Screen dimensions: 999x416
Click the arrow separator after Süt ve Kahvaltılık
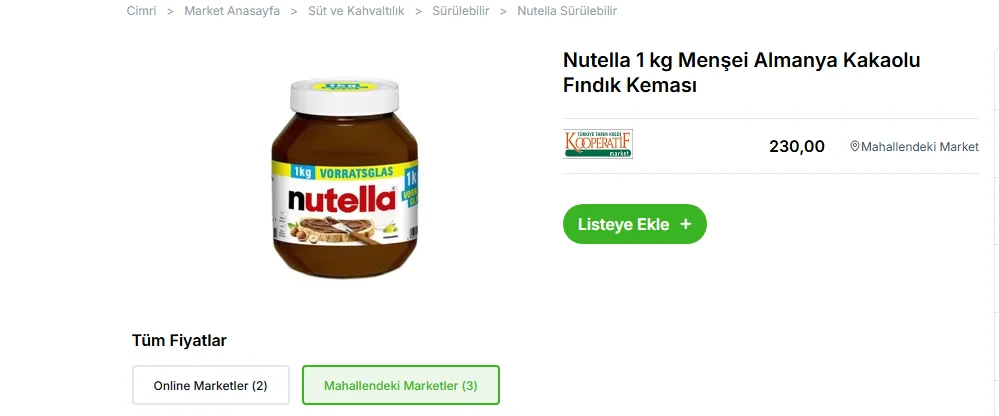(x=419, y=11)
